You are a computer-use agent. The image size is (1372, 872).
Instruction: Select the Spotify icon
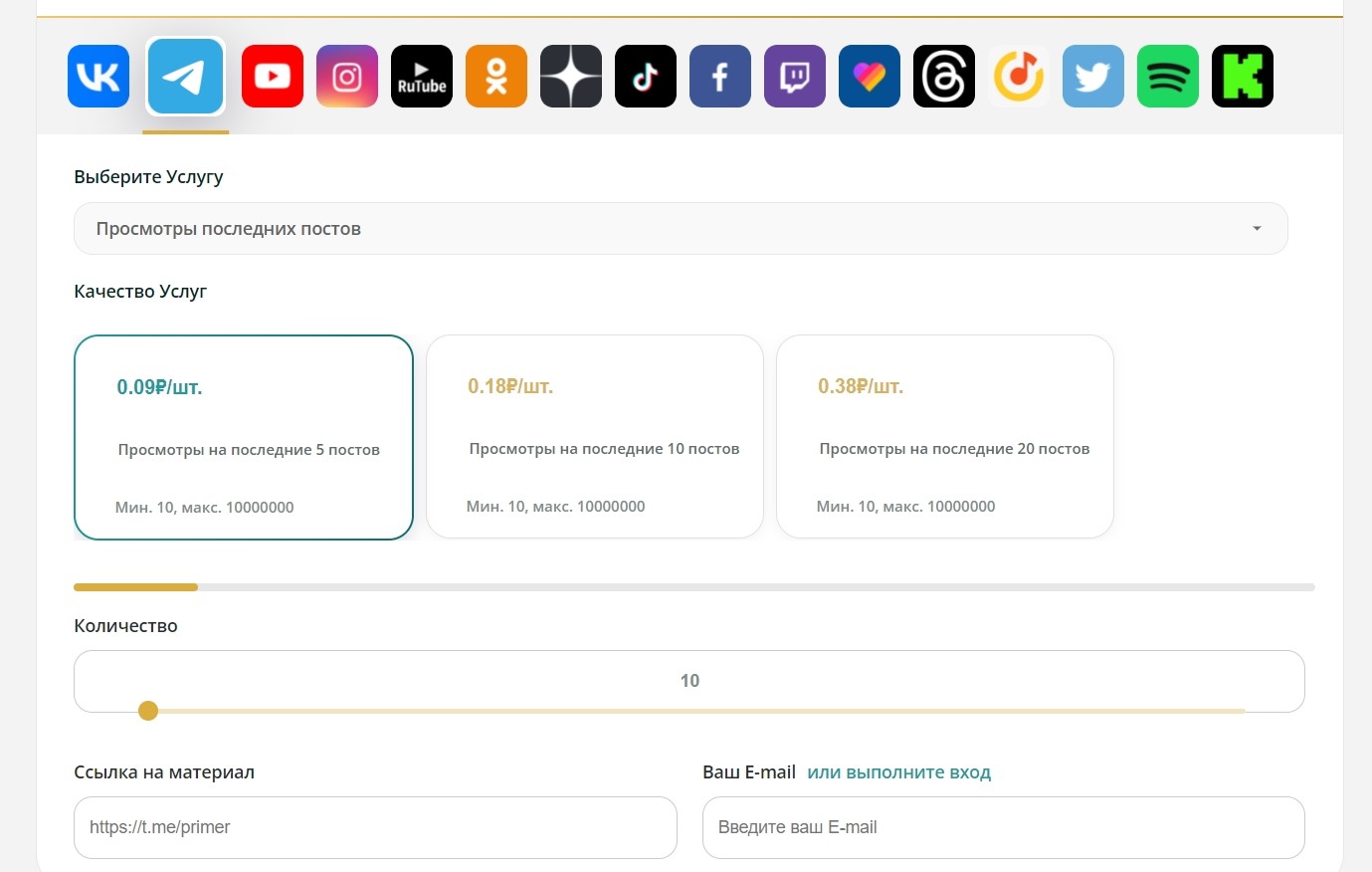click(x=1168, y=77)
